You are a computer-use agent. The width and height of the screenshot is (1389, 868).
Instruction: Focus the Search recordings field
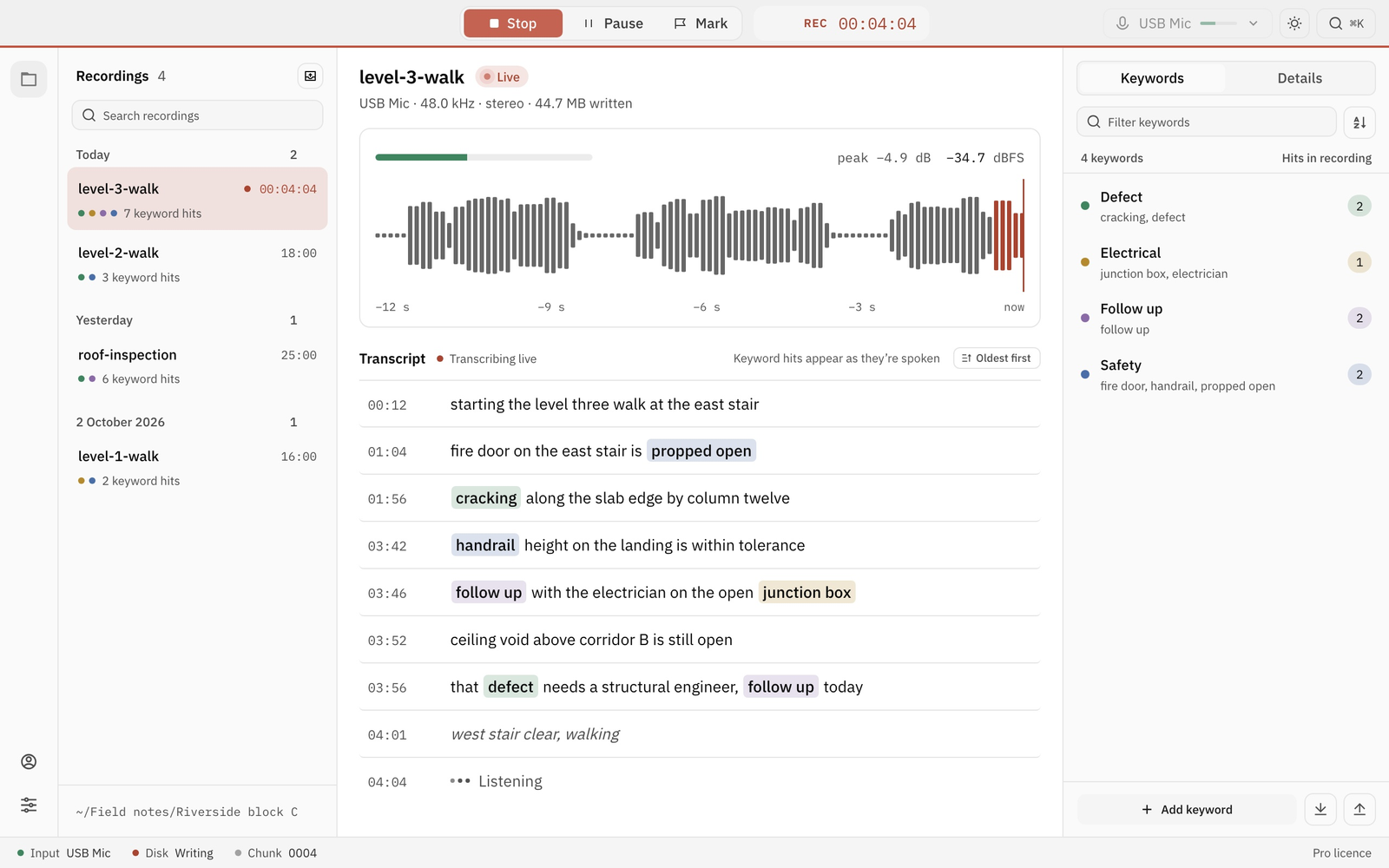pos(198,115)
